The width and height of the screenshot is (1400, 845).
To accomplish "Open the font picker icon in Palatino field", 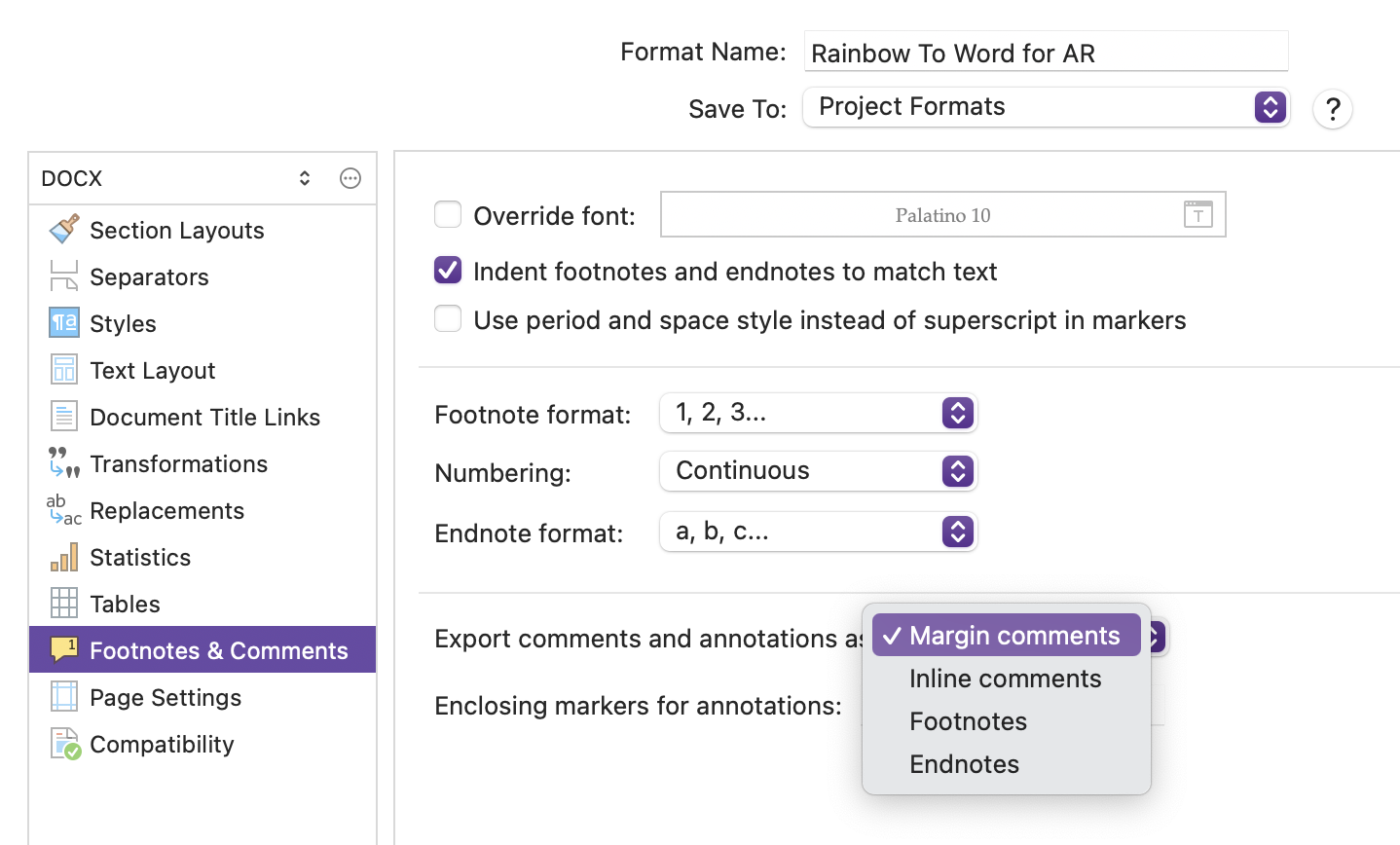I will 1198,214.
